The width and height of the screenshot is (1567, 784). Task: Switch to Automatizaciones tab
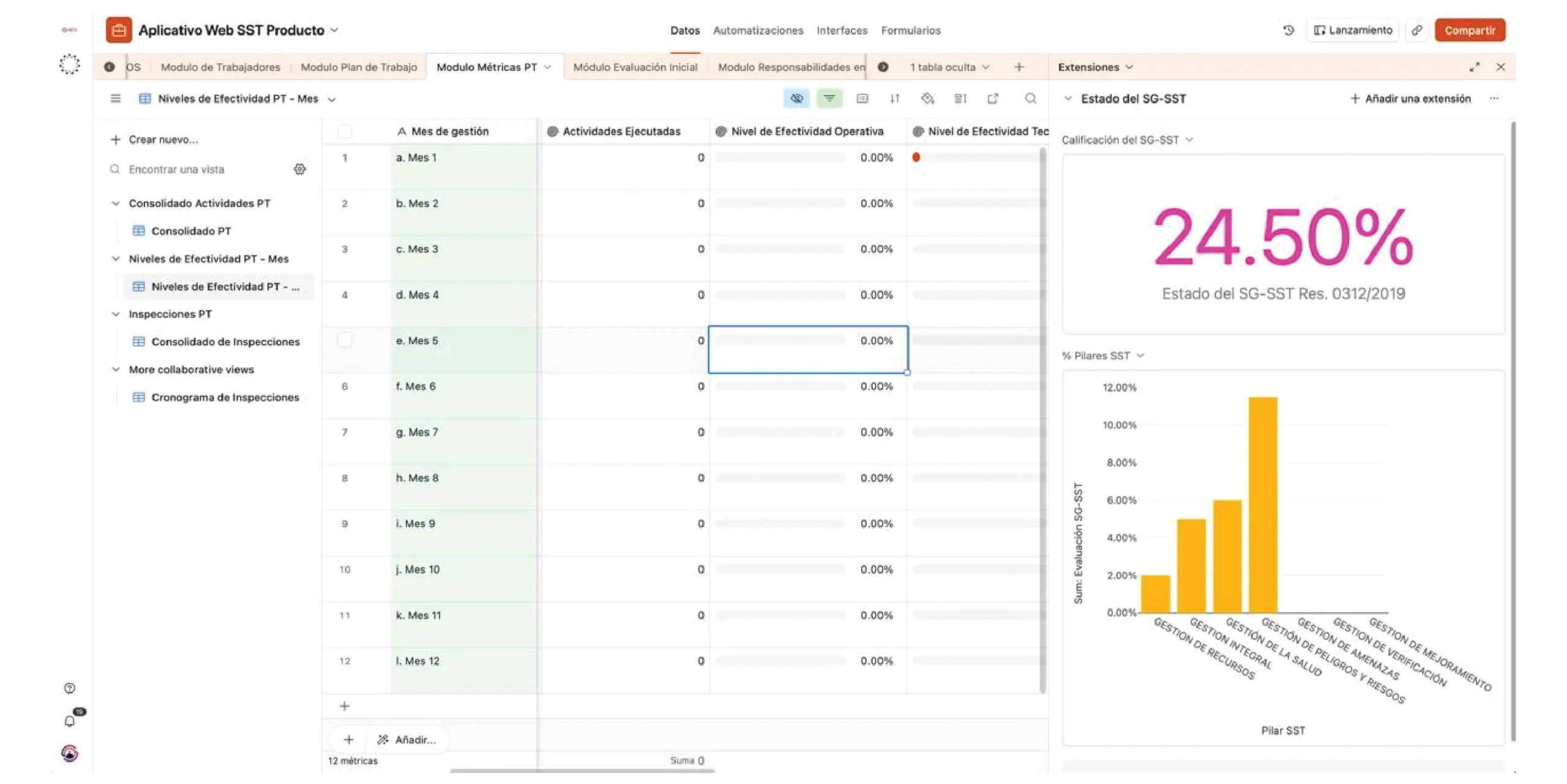tap(758, 31)
